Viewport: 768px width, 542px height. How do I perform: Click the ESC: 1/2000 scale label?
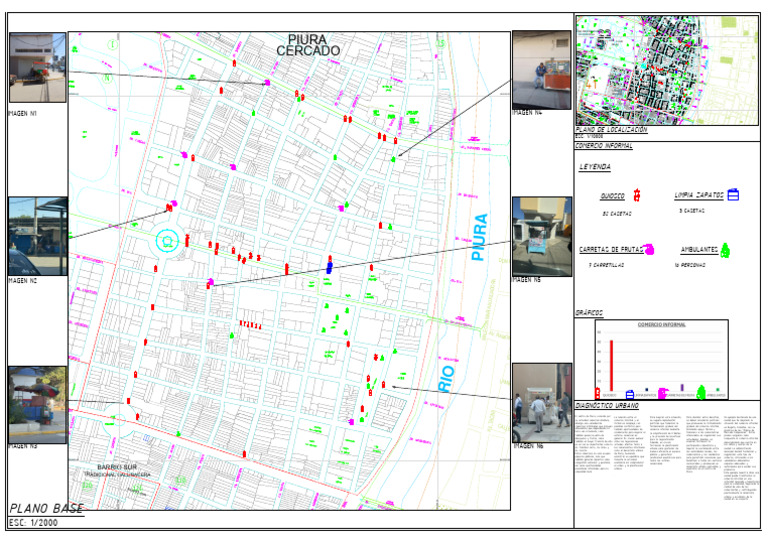33,522
